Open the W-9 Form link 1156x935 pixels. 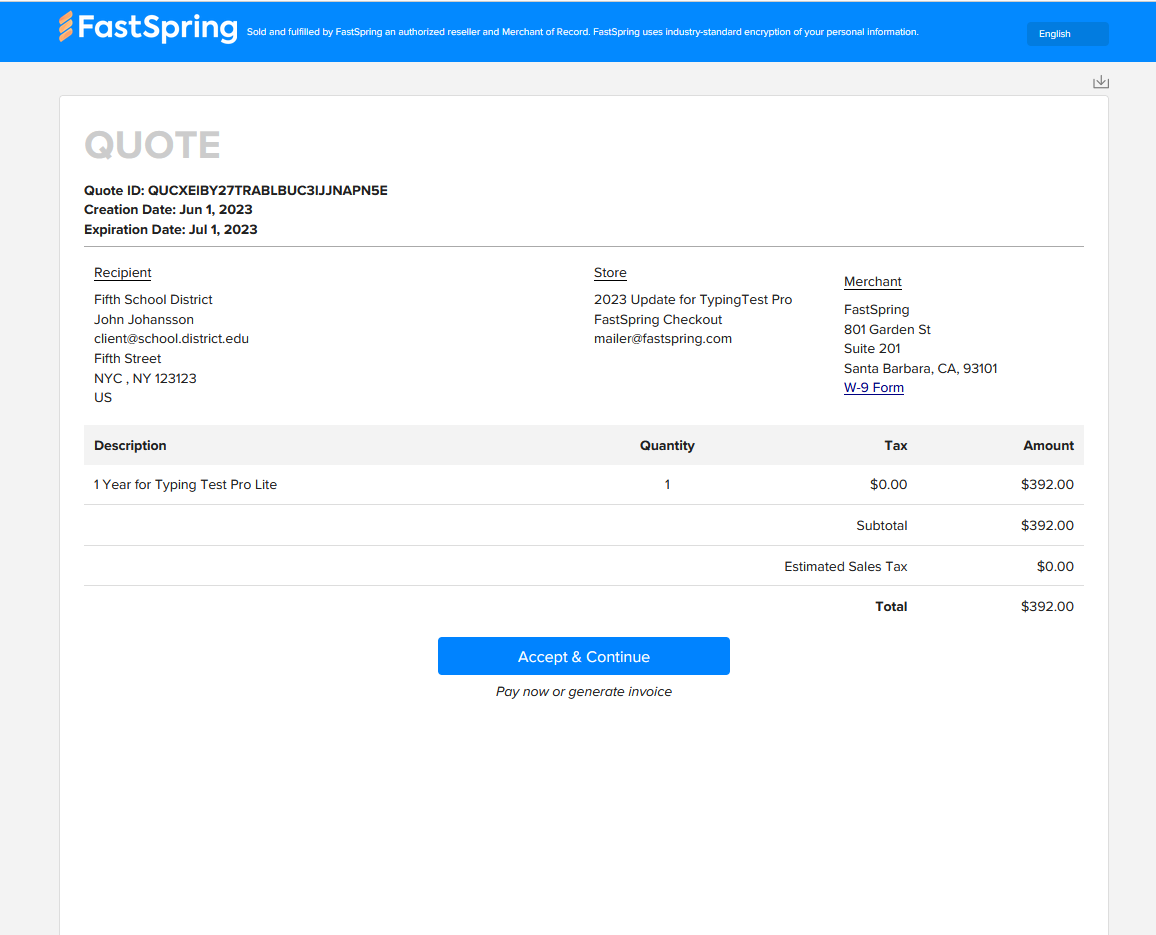point(873,388)
